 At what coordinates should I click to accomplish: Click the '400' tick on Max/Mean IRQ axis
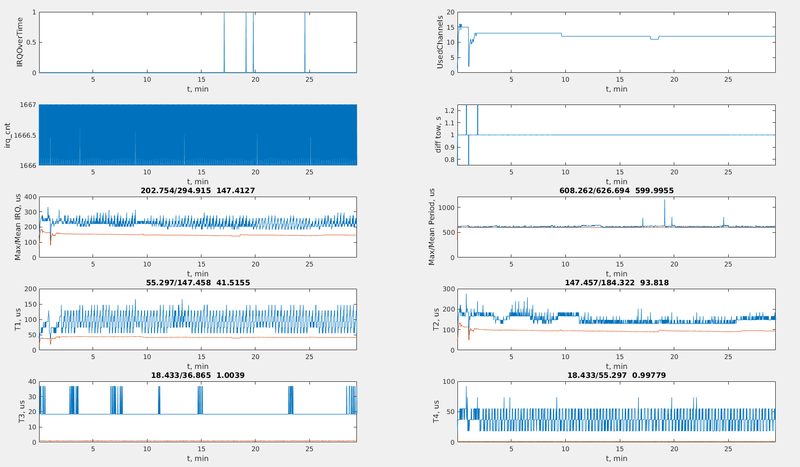point(31,197)
